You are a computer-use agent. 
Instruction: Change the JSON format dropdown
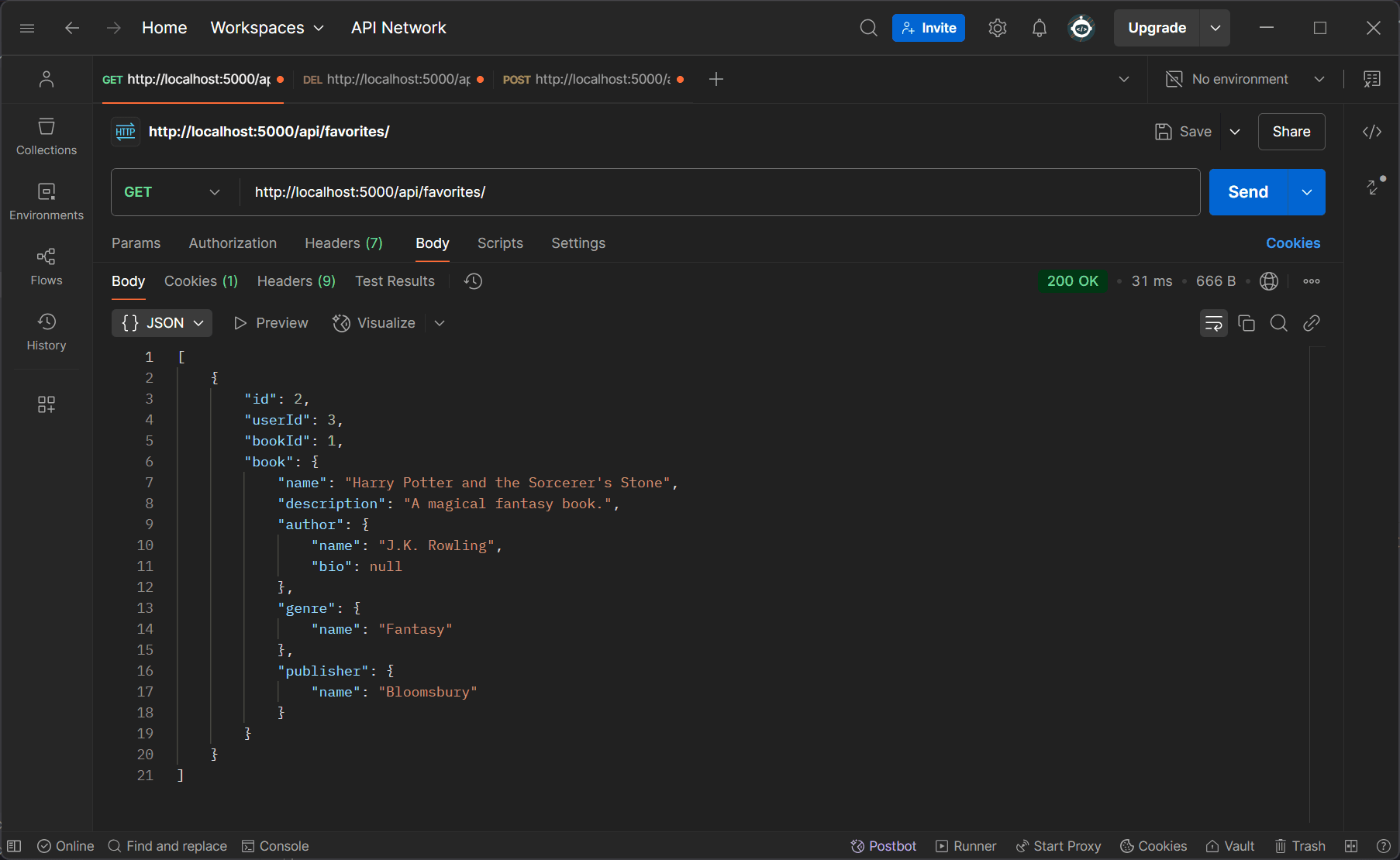pyautogui.click(x=162, y=323)
